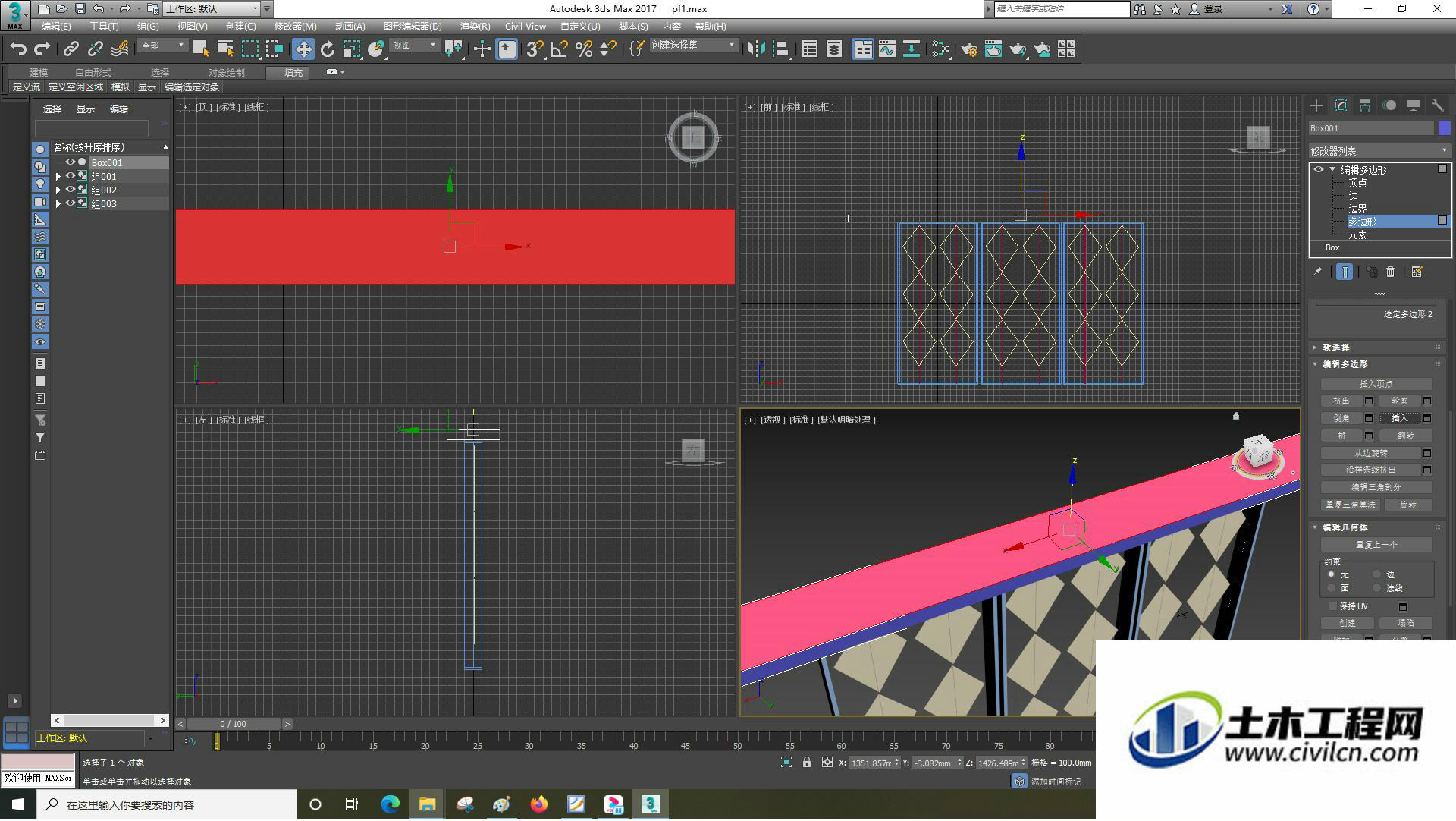The height and width of the screenshot is (821, 1456).
Task: Click the Align tool icon
Action: pos(780,49)
